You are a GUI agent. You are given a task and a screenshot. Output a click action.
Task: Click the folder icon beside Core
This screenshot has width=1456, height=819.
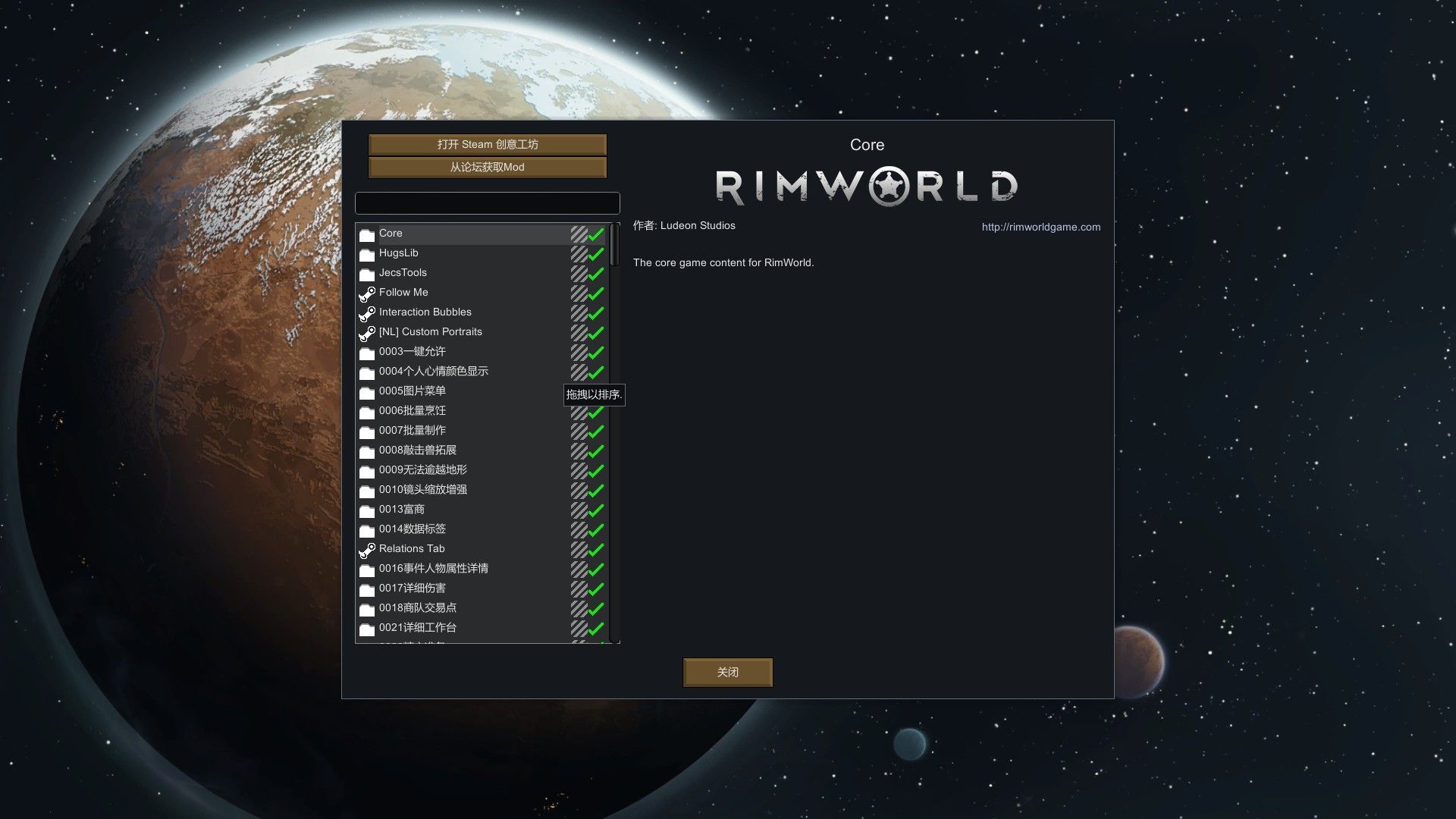click(367, 234)
